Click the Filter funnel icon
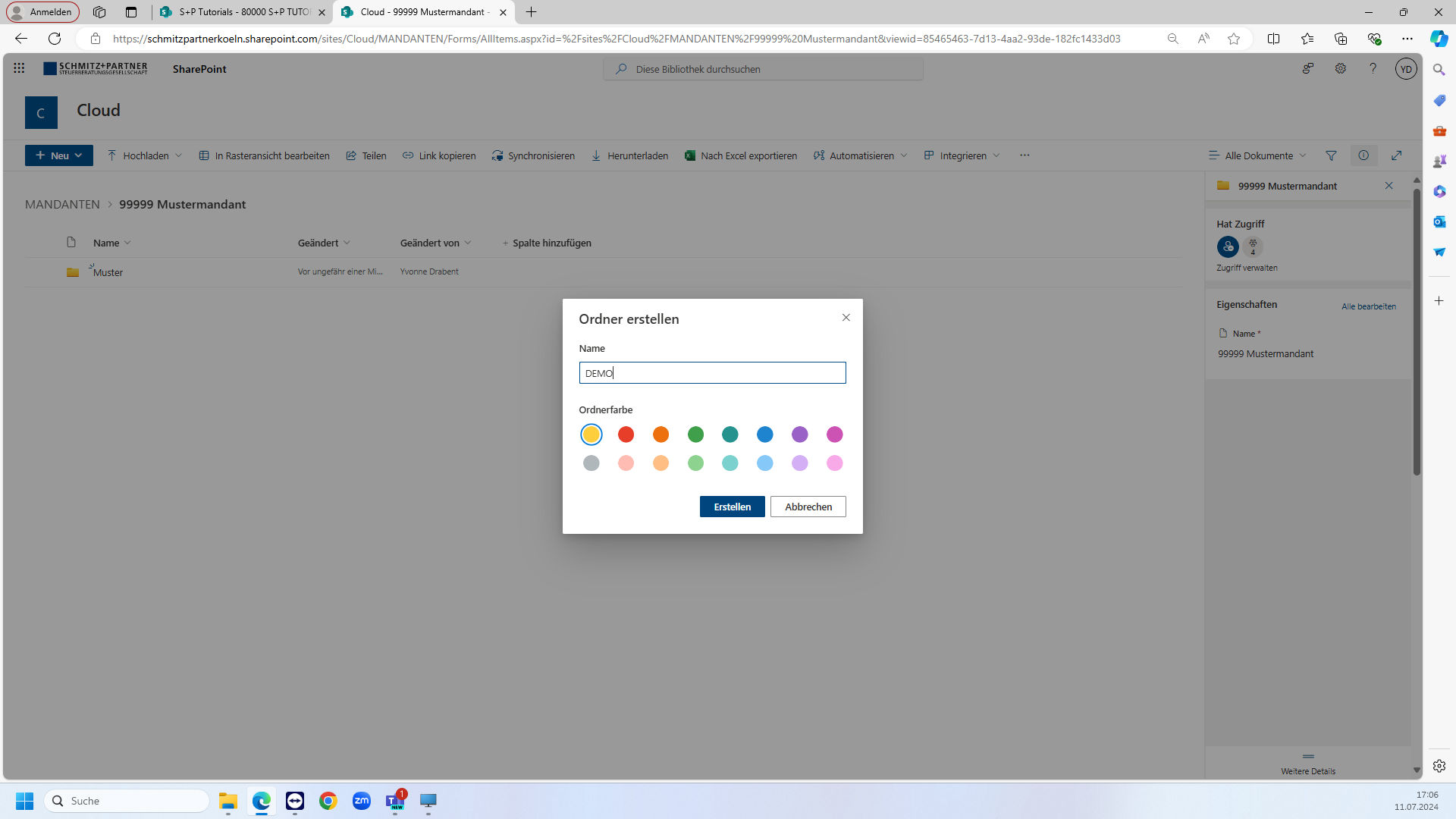1456x819 pixels. (1331, 155)
